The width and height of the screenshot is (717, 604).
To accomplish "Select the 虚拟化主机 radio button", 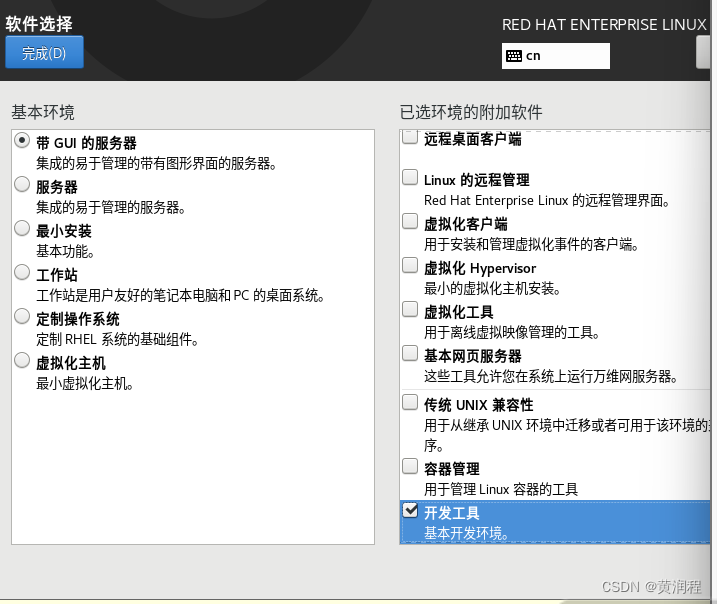I will (x=22, y=360).
